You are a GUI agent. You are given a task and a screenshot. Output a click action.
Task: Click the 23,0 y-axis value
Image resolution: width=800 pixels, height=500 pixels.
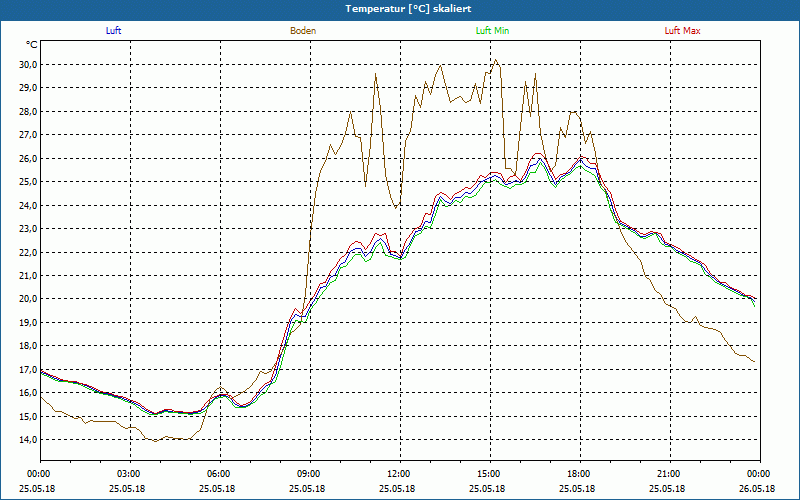click(28, 229)
